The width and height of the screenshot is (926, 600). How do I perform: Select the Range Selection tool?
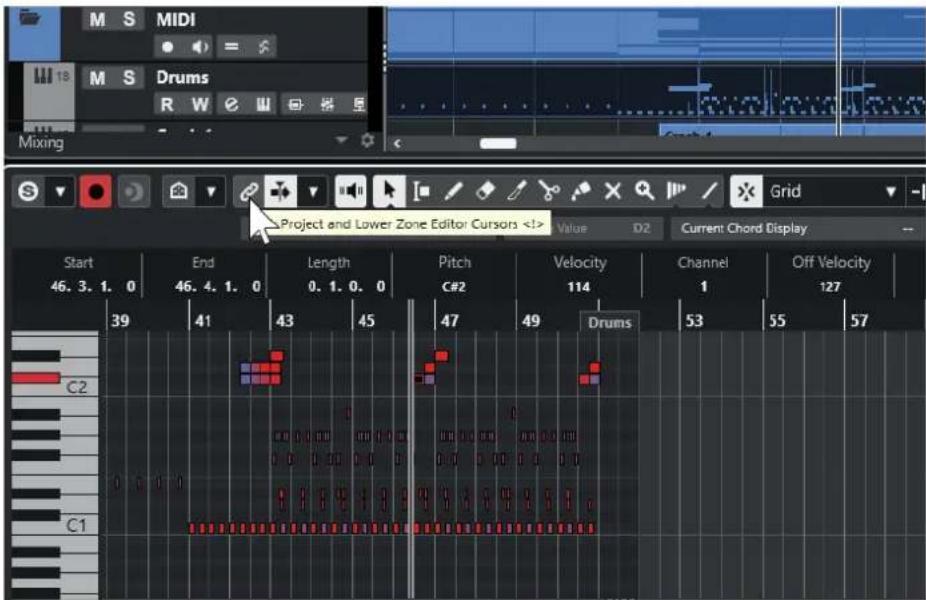click(421, 191)
